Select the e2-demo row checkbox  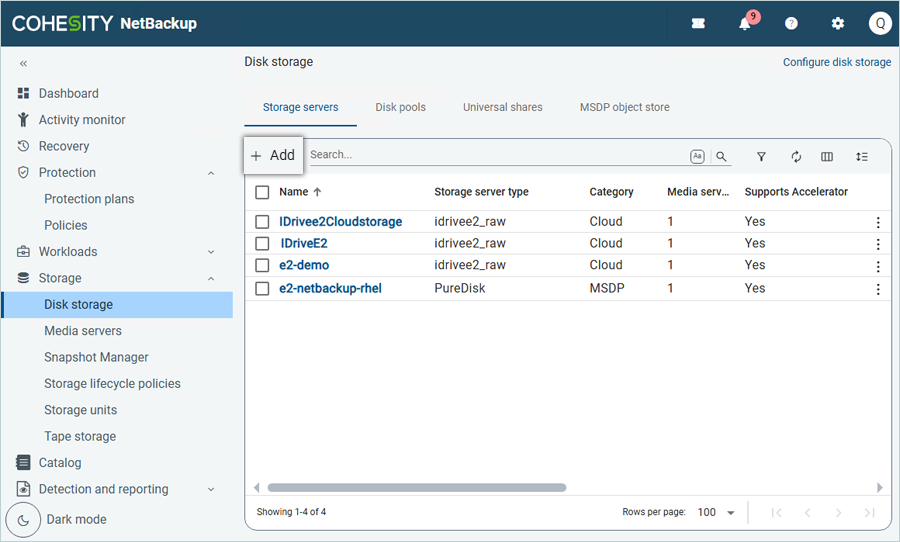click(262, 266)
